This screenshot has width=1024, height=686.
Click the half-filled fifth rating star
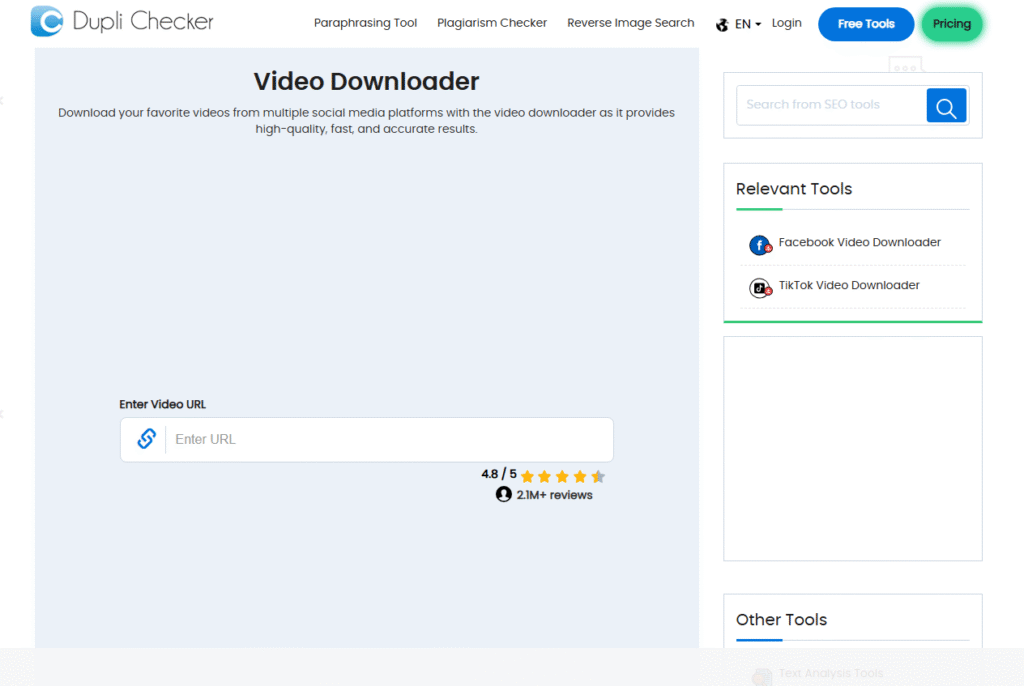pyautogui.click(x=598, y=476)
